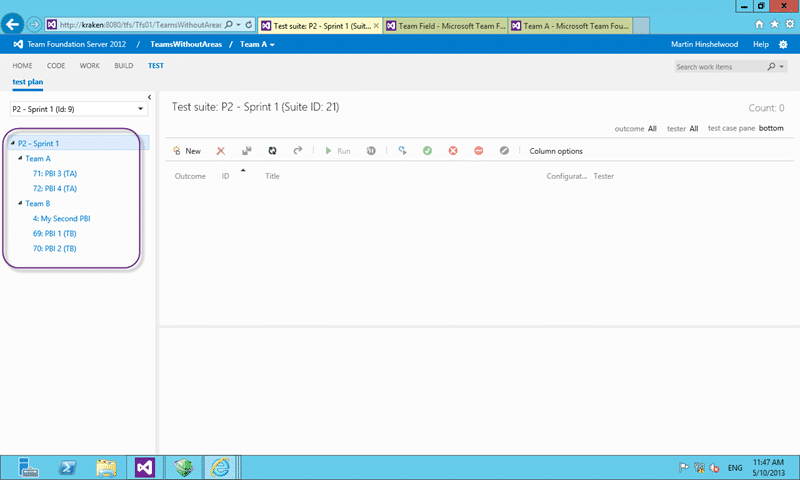Click the green Run play icon
This screenshot has width=800, height=480.
tap(329, 150)
